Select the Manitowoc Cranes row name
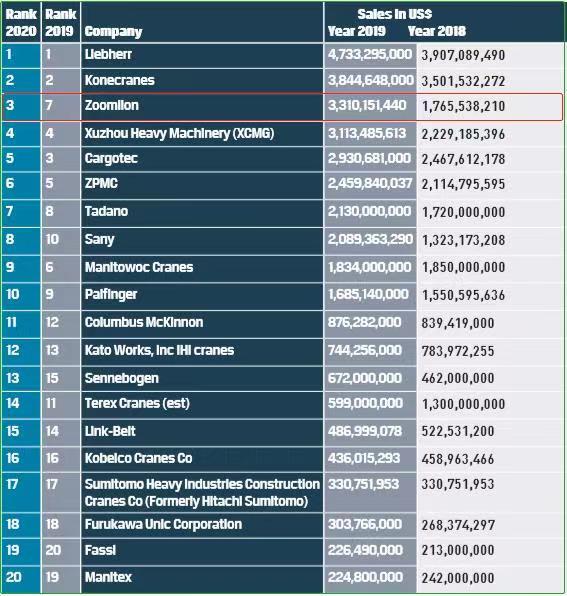Image resolution: width=567 pixels, height=596 pixels. [x=139, y=267]
